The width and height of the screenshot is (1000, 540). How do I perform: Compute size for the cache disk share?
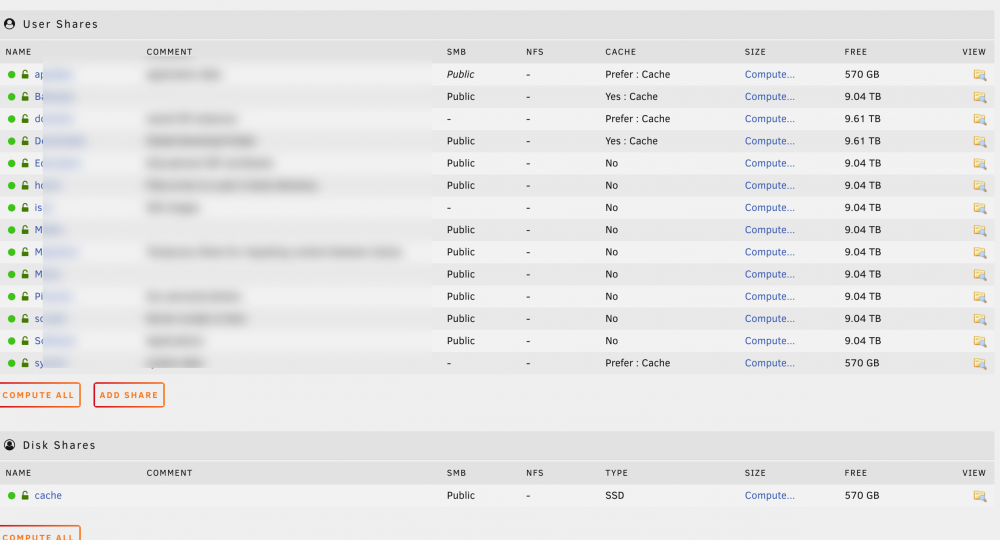(770, 495)
